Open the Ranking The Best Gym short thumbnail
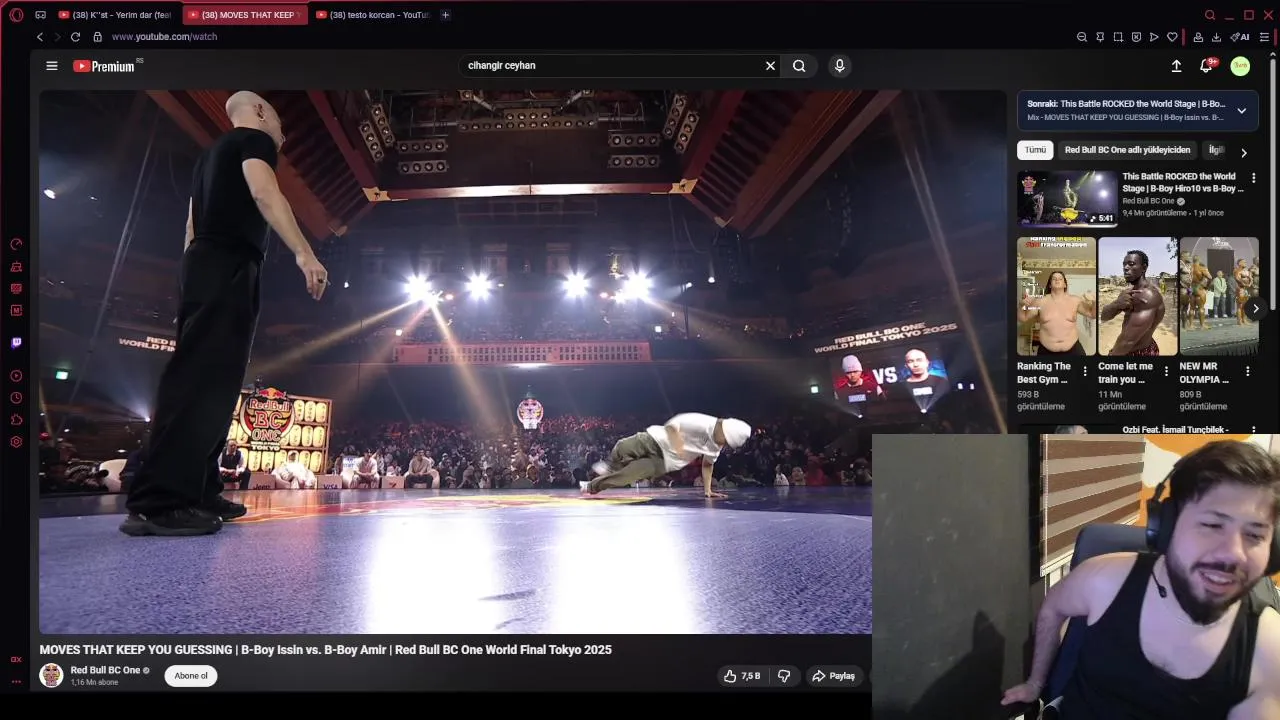Image resolution: width=1280 pixels, height=720 pixels. pyautogui.click(x=1056, y=296)
